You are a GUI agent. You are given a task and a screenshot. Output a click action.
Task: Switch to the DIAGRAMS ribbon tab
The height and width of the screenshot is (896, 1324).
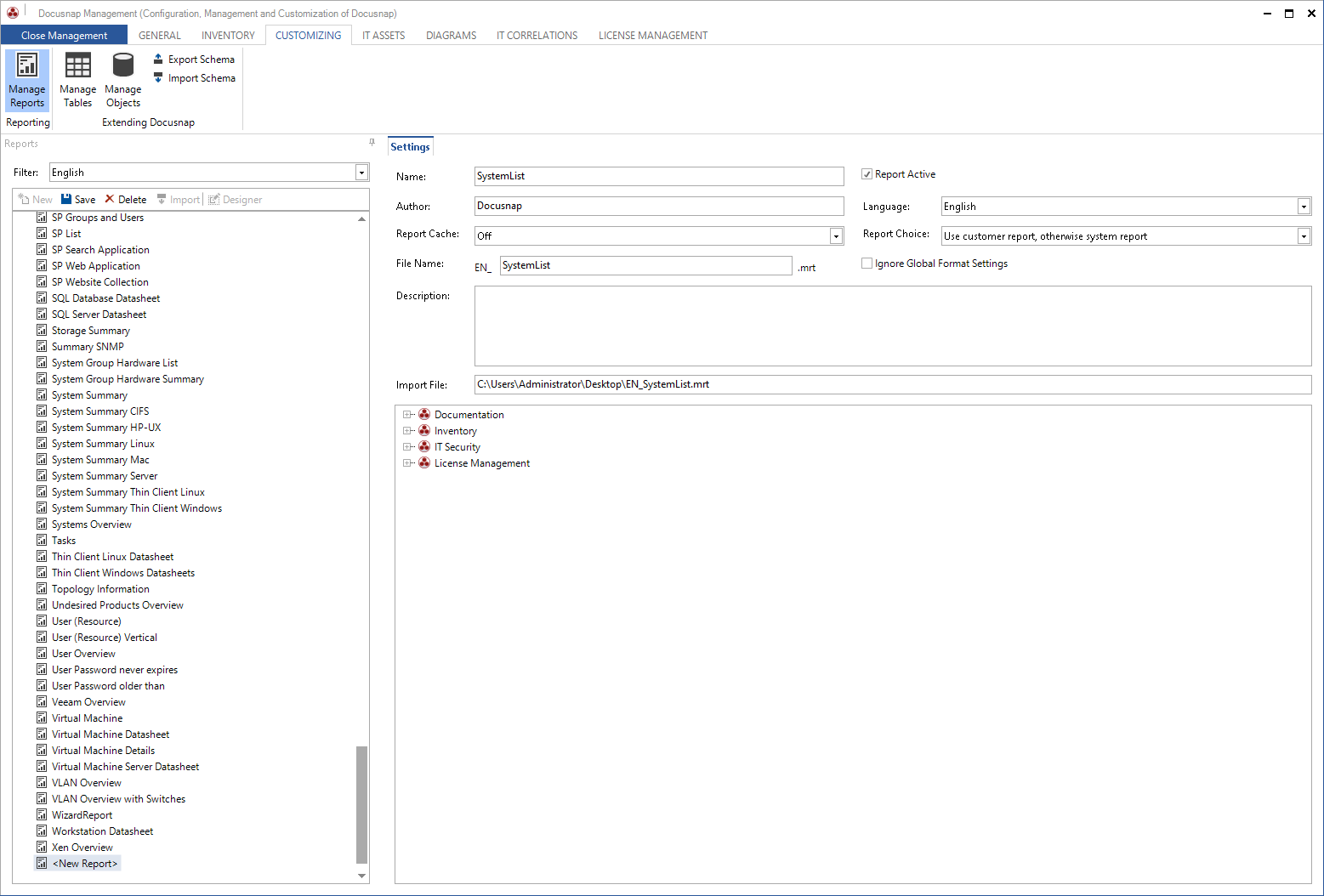click(451, 35)
